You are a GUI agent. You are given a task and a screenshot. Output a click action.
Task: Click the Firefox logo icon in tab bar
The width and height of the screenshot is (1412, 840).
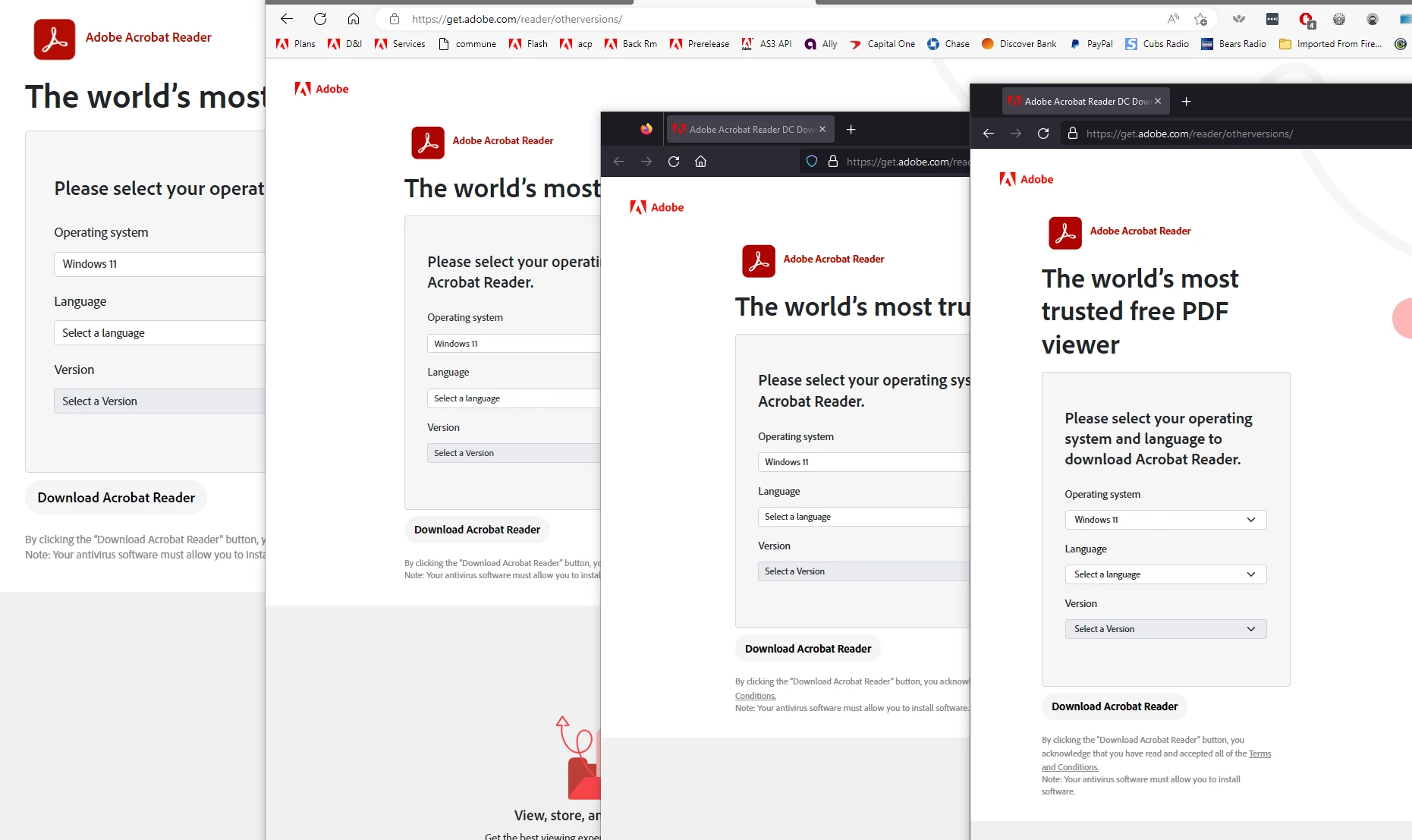[x=646, y=129]
